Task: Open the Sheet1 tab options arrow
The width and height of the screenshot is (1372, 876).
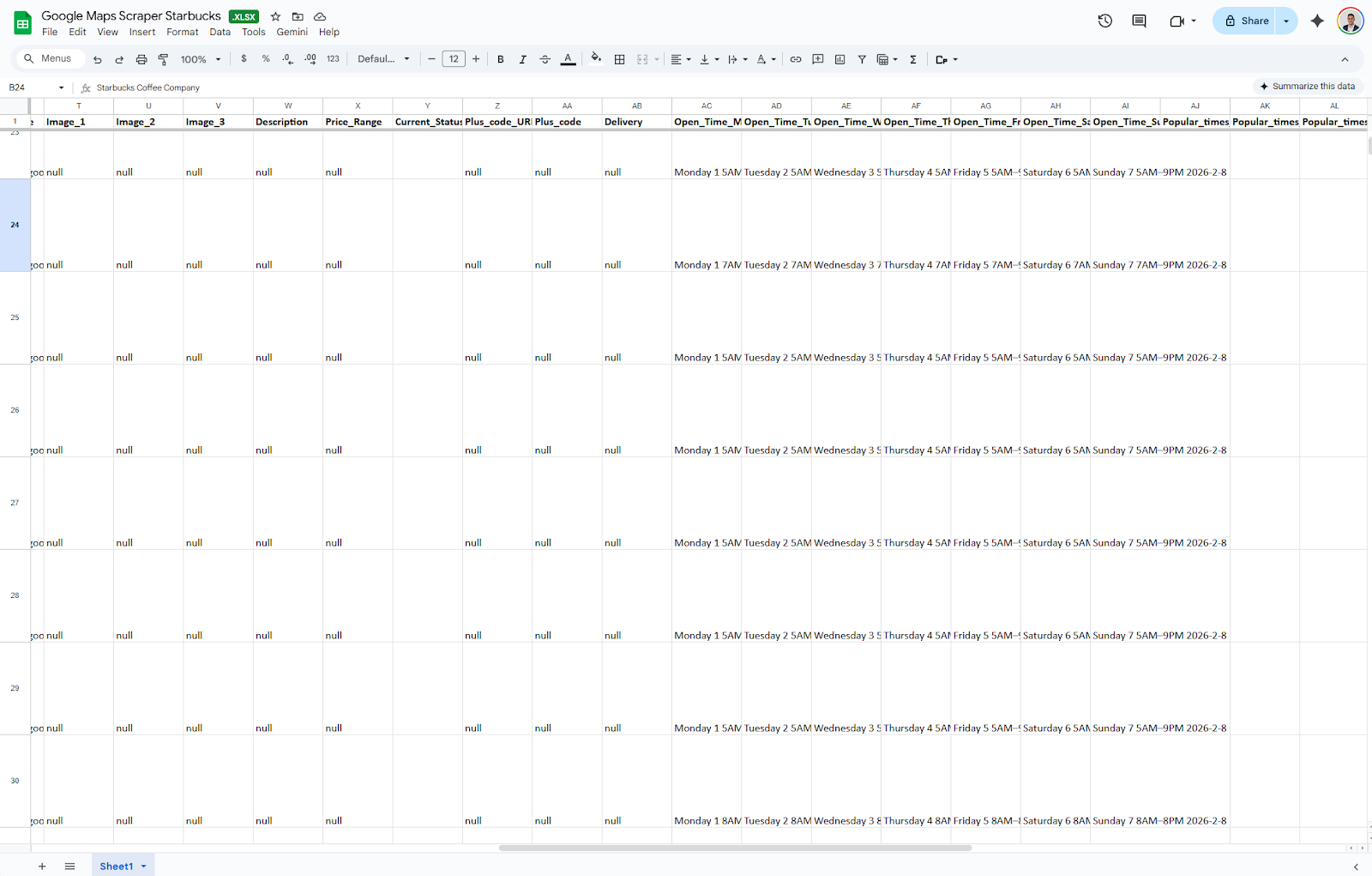Action: (144, 867)
